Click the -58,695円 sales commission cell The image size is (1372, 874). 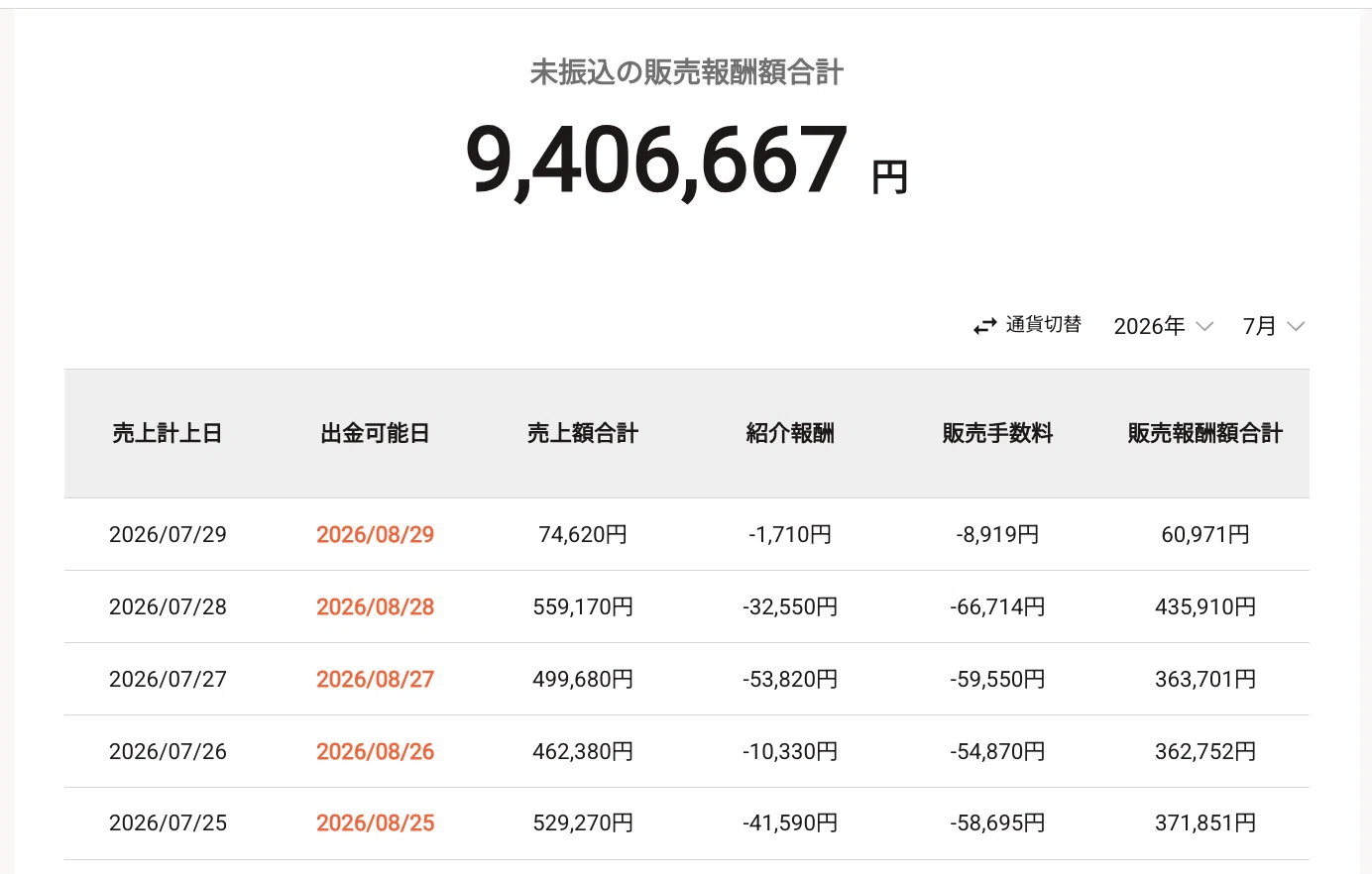click(997, 822)
